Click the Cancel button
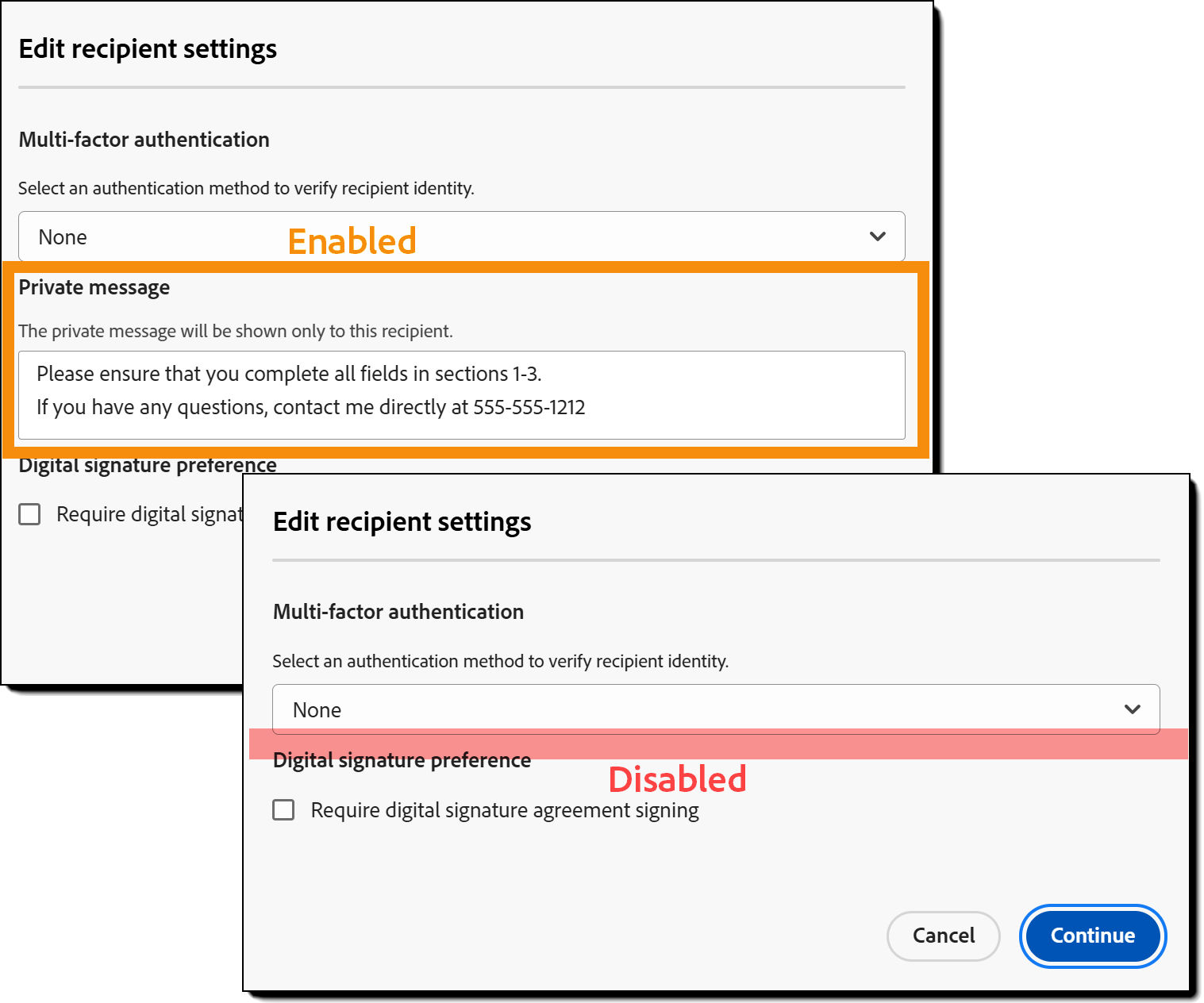The width and height of the screenshot is (1204, 1003). point(943,936)
